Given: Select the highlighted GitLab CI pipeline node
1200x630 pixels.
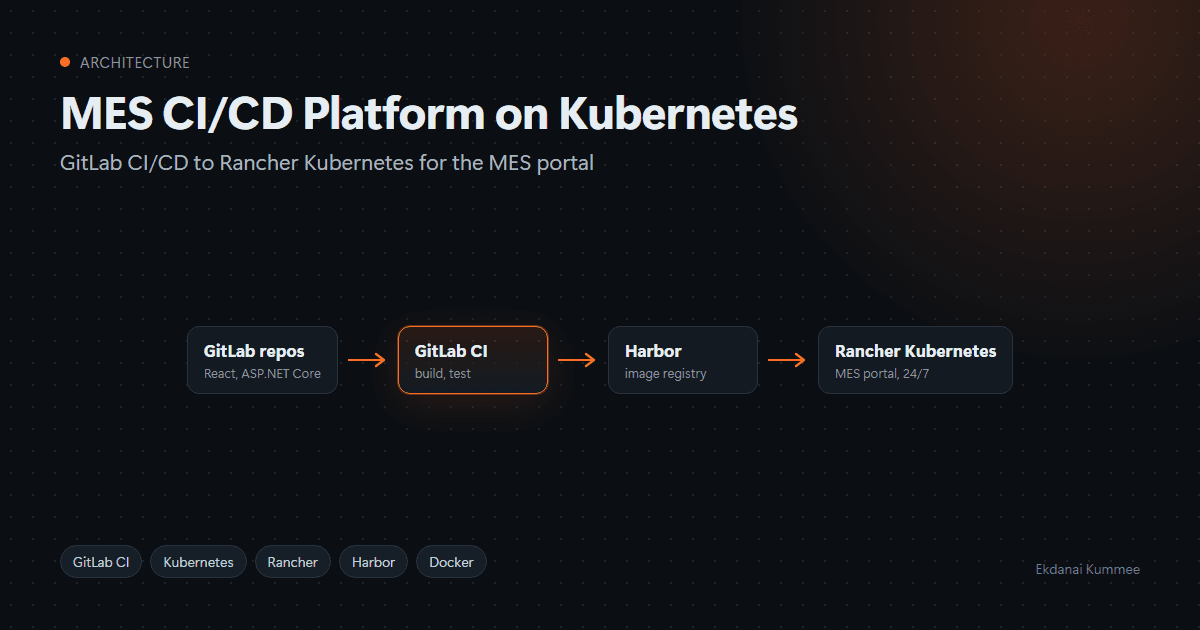Looking at the screenshot, I should point(473,360).
